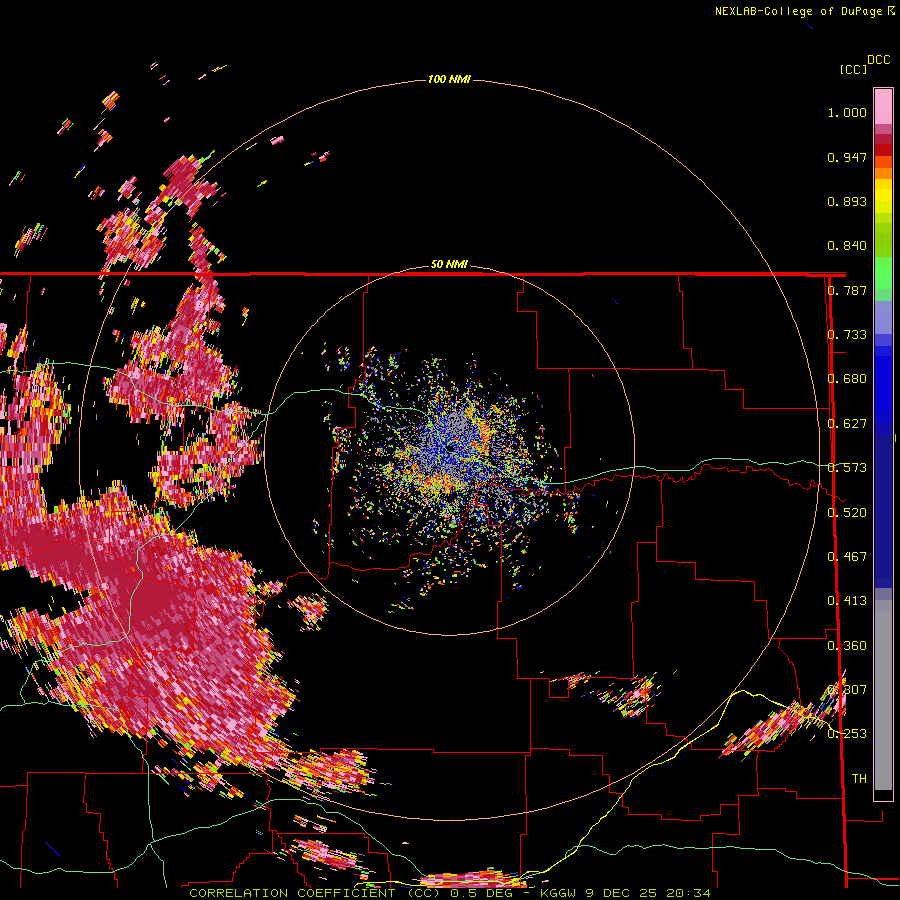
Task: Click the 0.680 legend value
Action: click(x=847, y=379)
